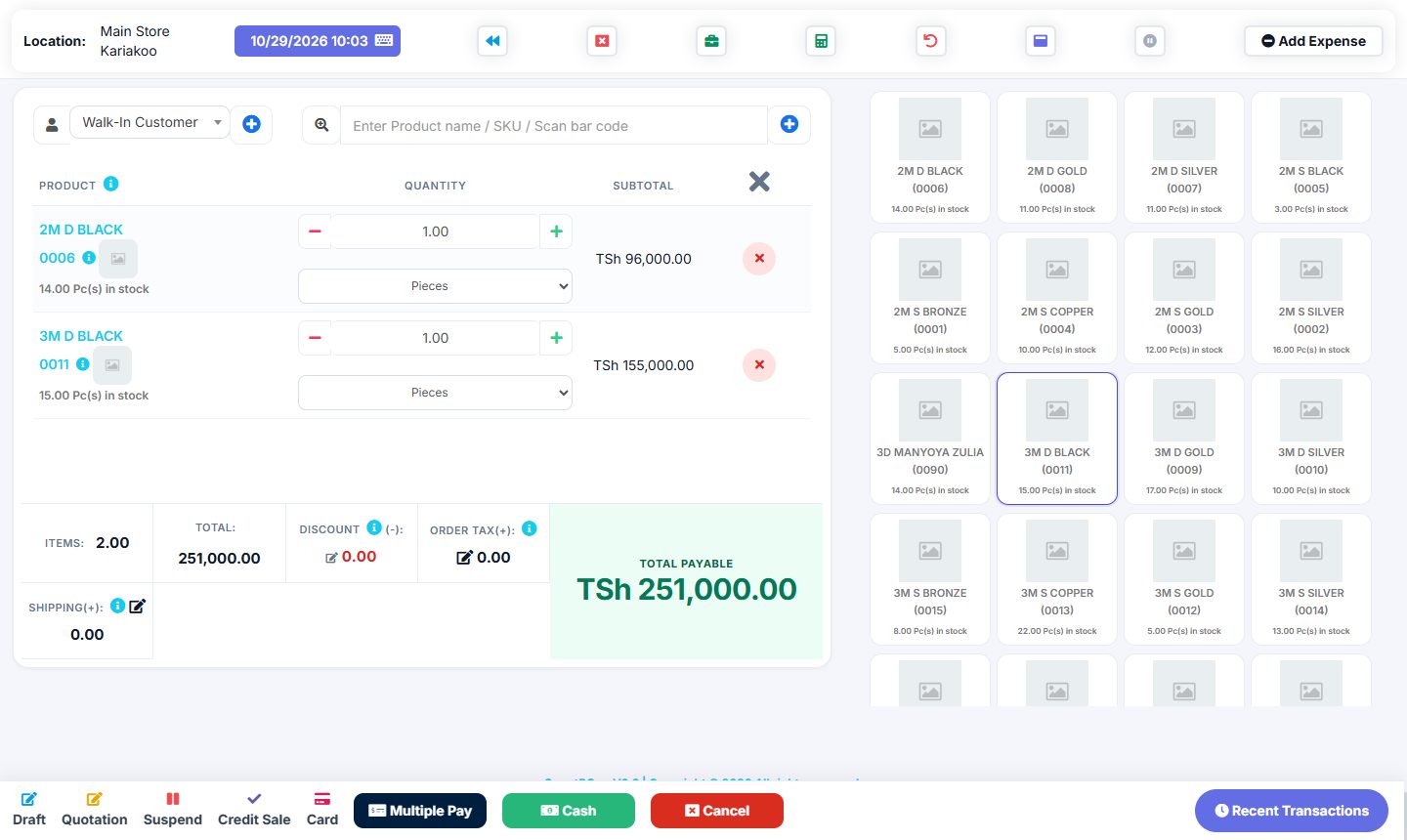1407x840 pixels.
Task: Click the red close register icon
Action: pyautogui.click(x=602, y=41)
